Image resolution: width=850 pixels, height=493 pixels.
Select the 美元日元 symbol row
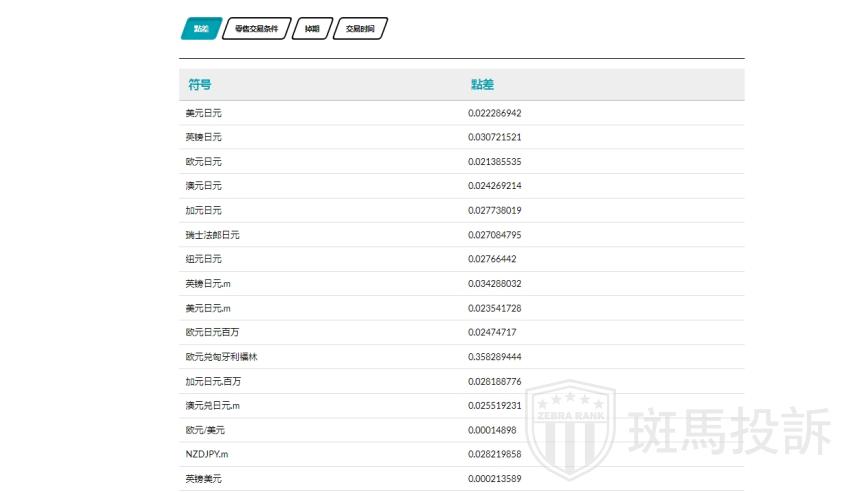click(203, 113)
